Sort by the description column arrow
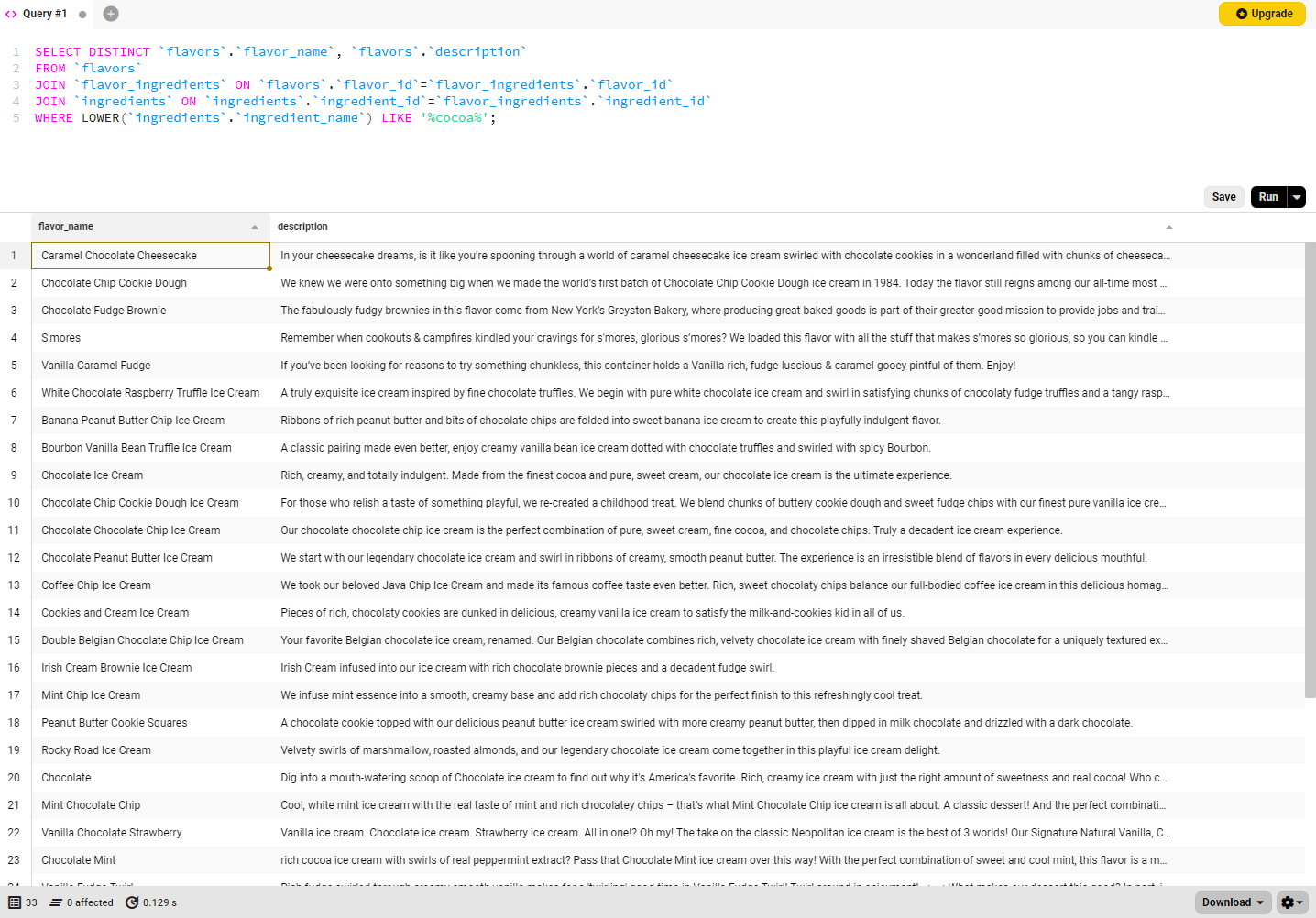Viewport: 1316px width, 918px height. coord(1168,227)
